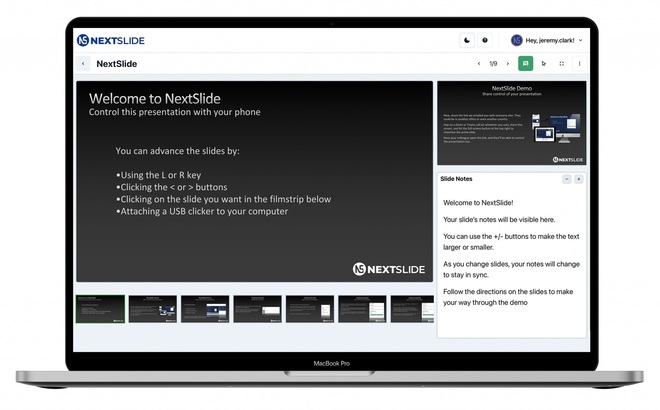Toggle dark mode moon icon

[x=467, y=40]
